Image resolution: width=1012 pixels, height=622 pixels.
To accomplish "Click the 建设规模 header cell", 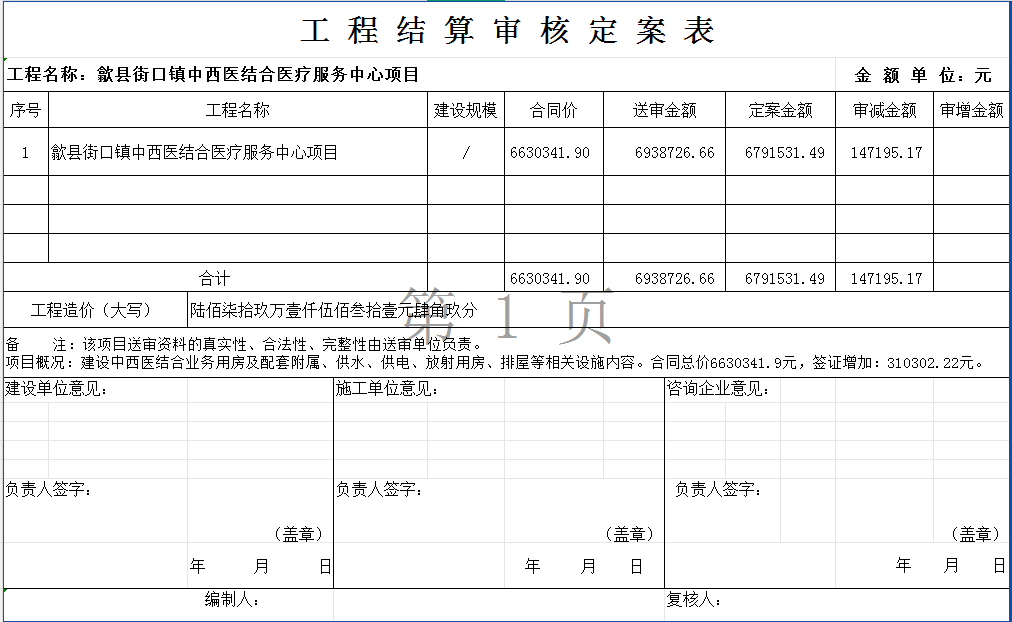I will click(x=465, y=111).
